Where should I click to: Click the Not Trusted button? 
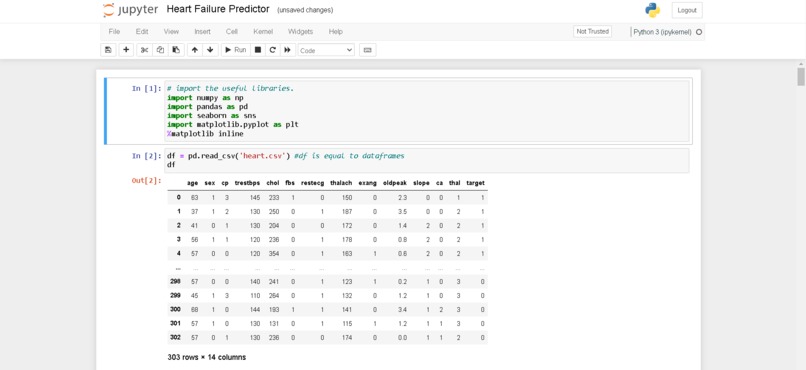click(x=592, y=31)
